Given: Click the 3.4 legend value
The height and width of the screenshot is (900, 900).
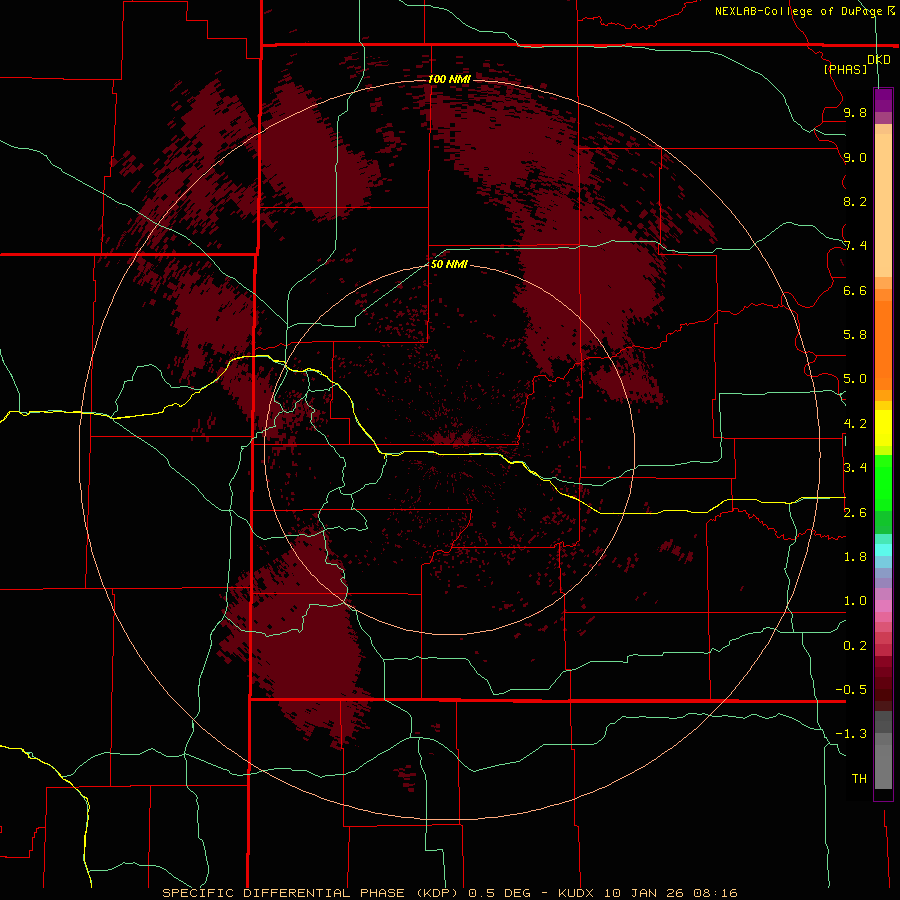Looking at the screenshot, I should pos(855,468).
